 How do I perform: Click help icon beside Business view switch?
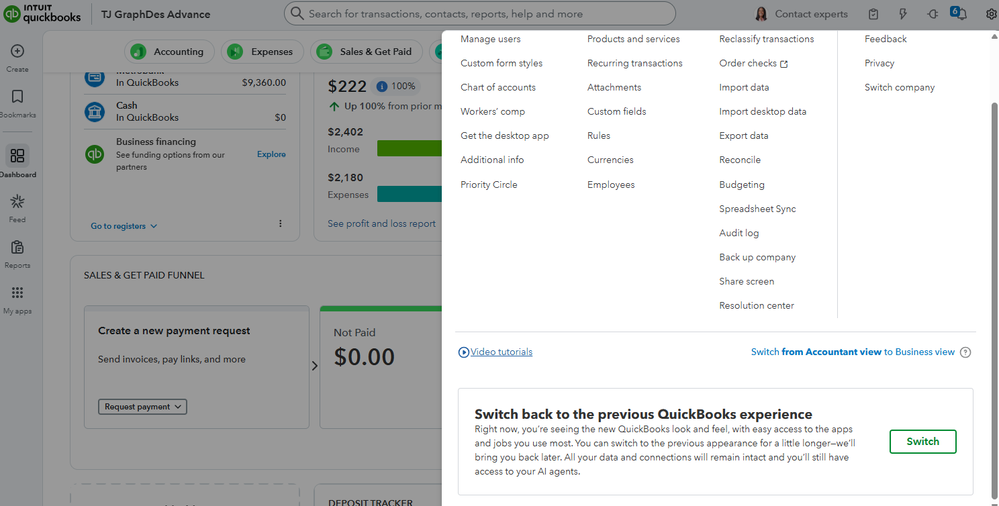point(965,352)
